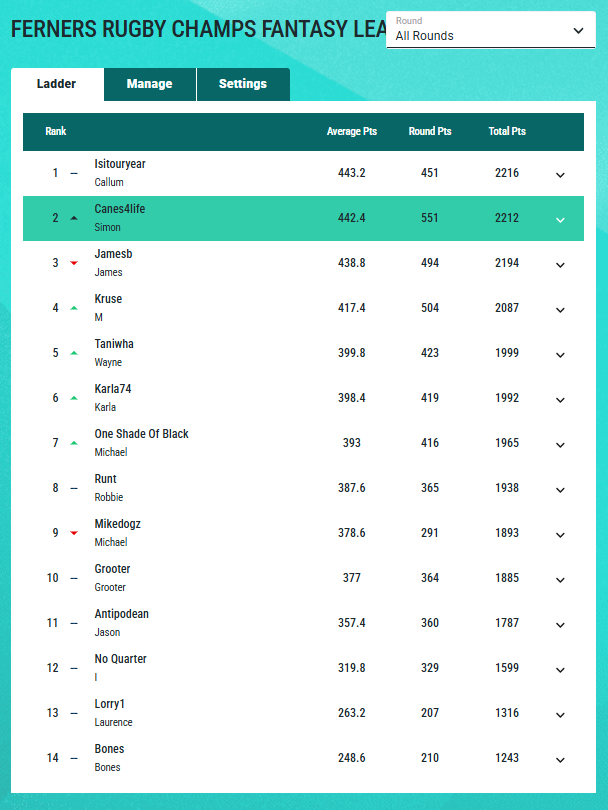Open the Settings tab
Viewport: 608px width, 810px height.
pos(243,84)
